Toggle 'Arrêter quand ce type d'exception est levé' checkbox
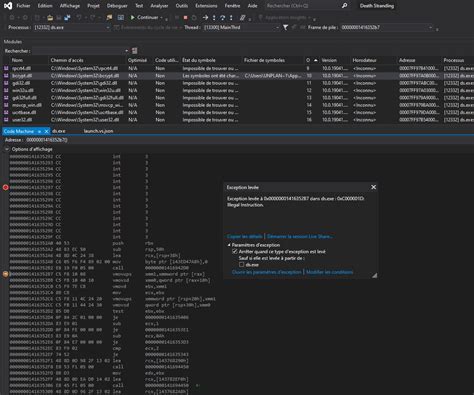Image resolution: width=474 pixels, height=395 pixels. coord(235,252)
